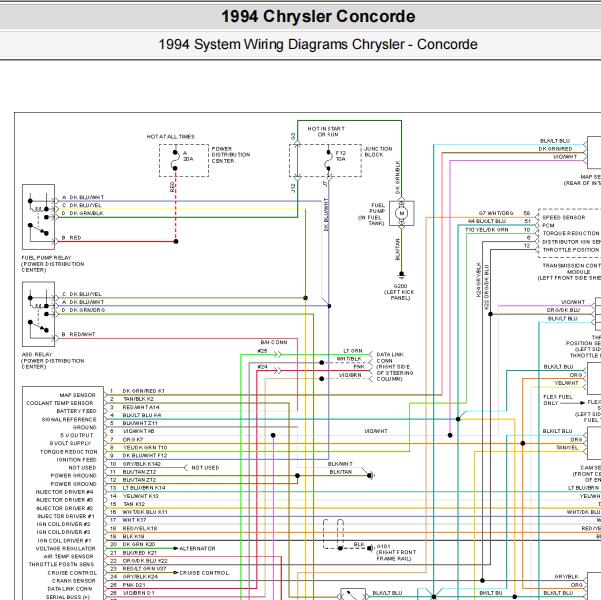Click the 'SIGNAL REFERENCE' pin label
The image size is (601, 600).
click(69, 419)
